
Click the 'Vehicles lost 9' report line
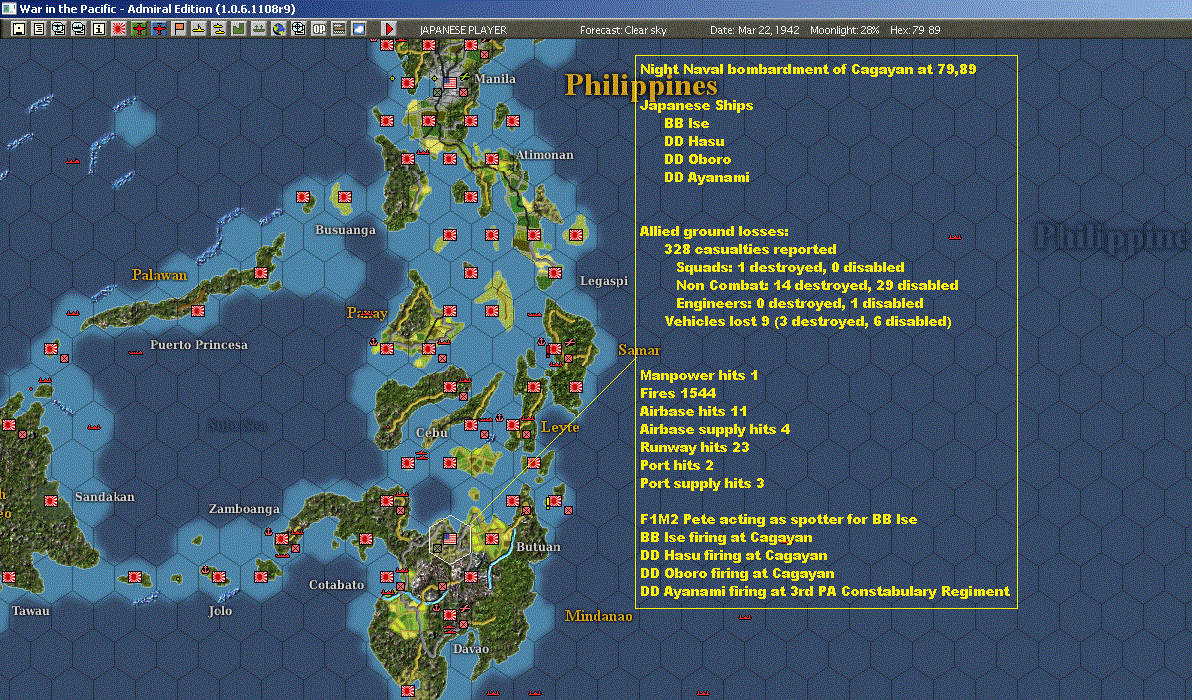click(x=808, y=321)
